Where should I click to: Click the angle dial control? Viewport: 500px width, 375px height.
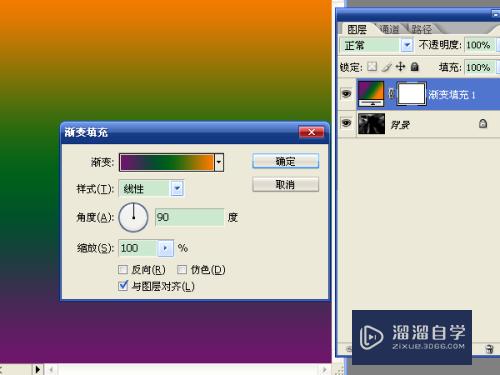[133, 217]
